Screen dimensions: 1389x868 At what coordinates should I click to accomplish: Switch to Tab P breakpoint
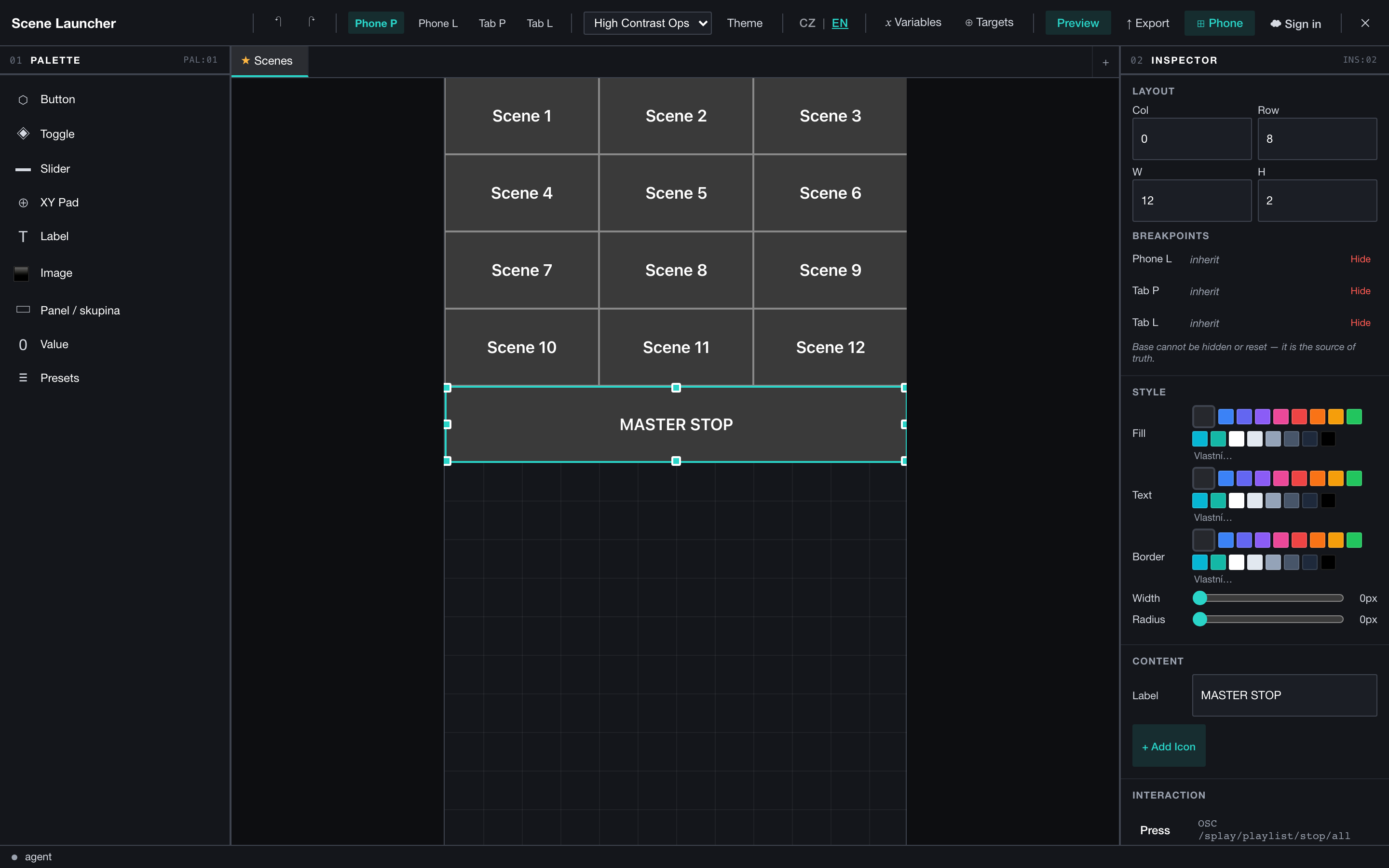point(492,23)
